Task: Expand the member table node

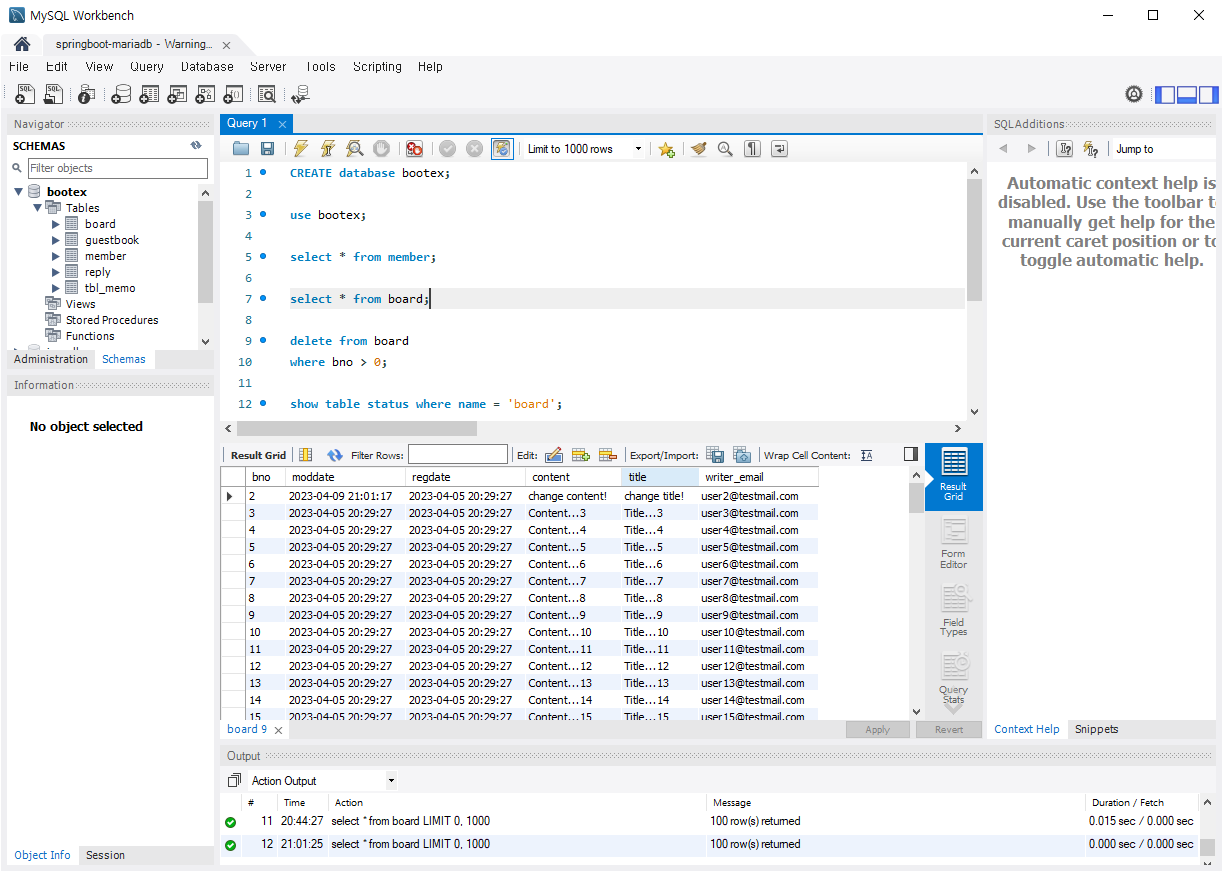Action: pos(56,256)
